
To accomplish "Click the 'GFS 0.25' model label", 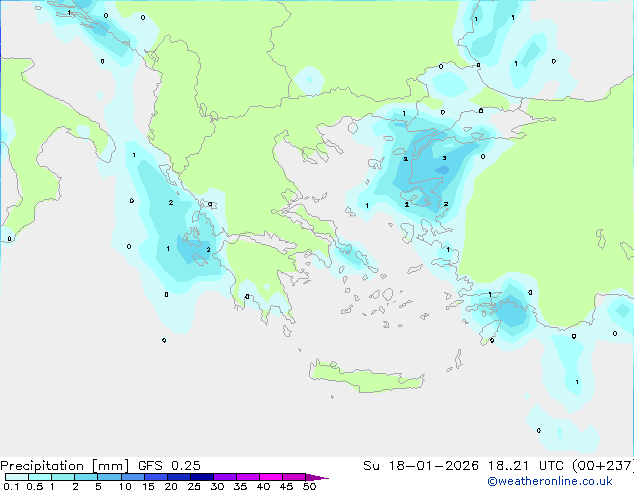I will click(x=169, y=466).
